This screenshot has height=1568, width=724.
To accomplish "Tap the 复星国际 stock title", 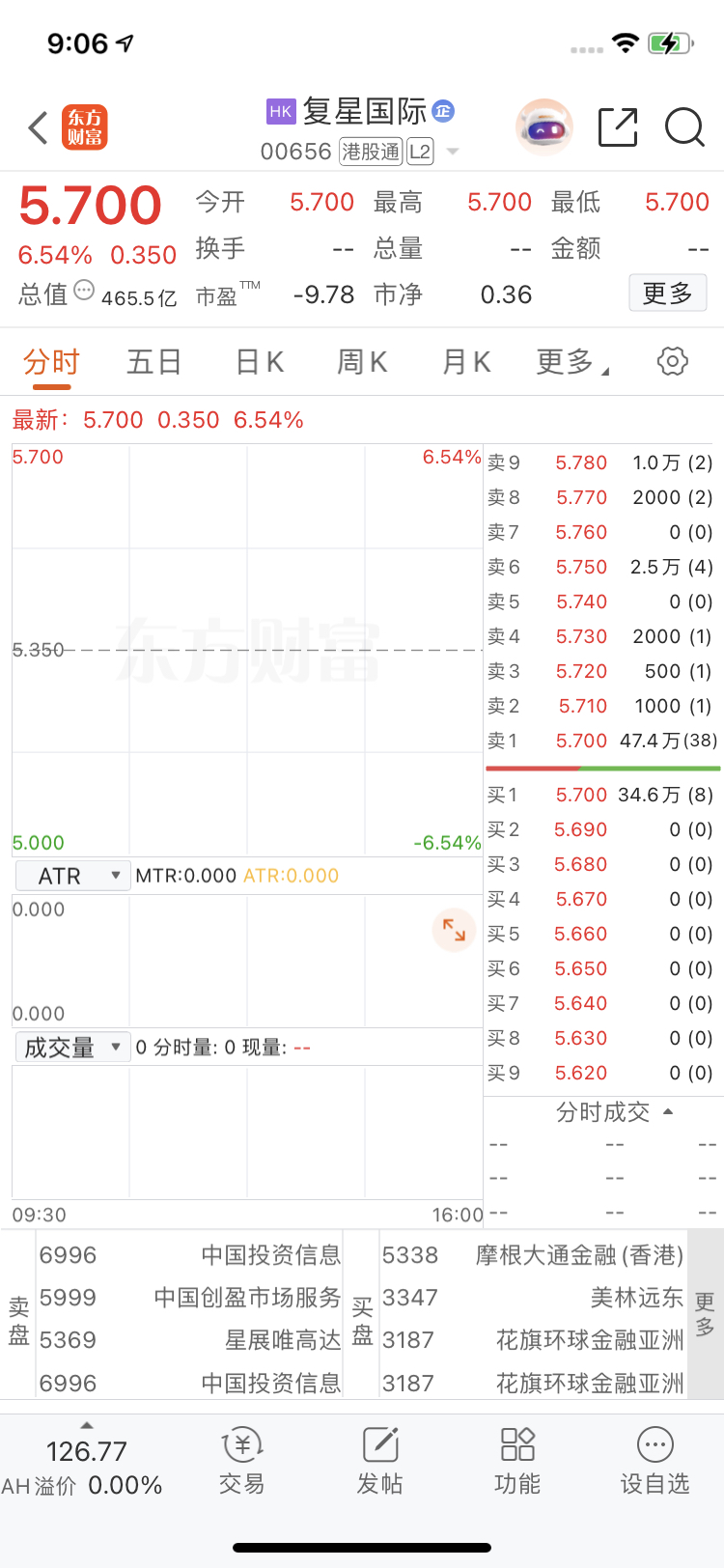I will [365, 111].
